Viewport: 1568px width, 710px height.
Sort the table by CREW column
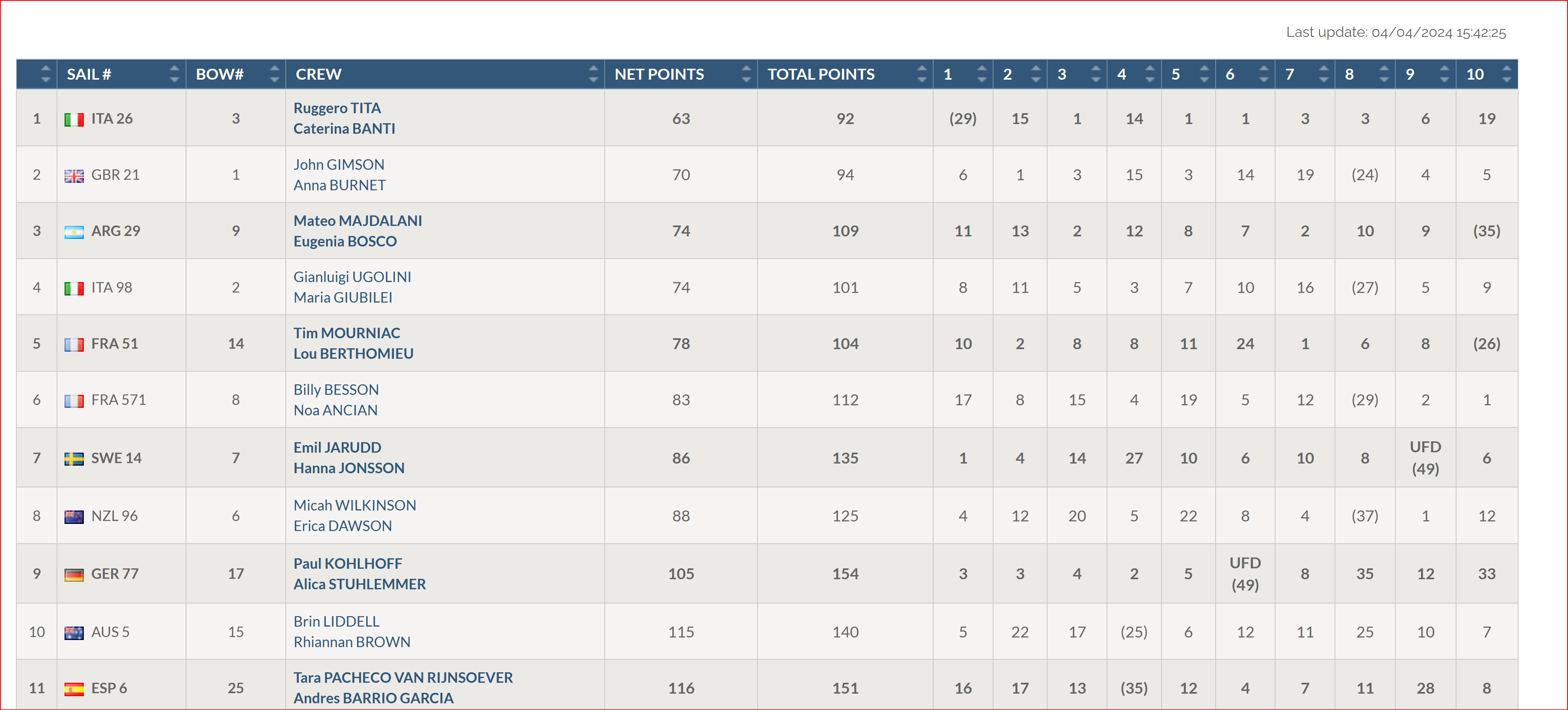(x=445, y=74)
